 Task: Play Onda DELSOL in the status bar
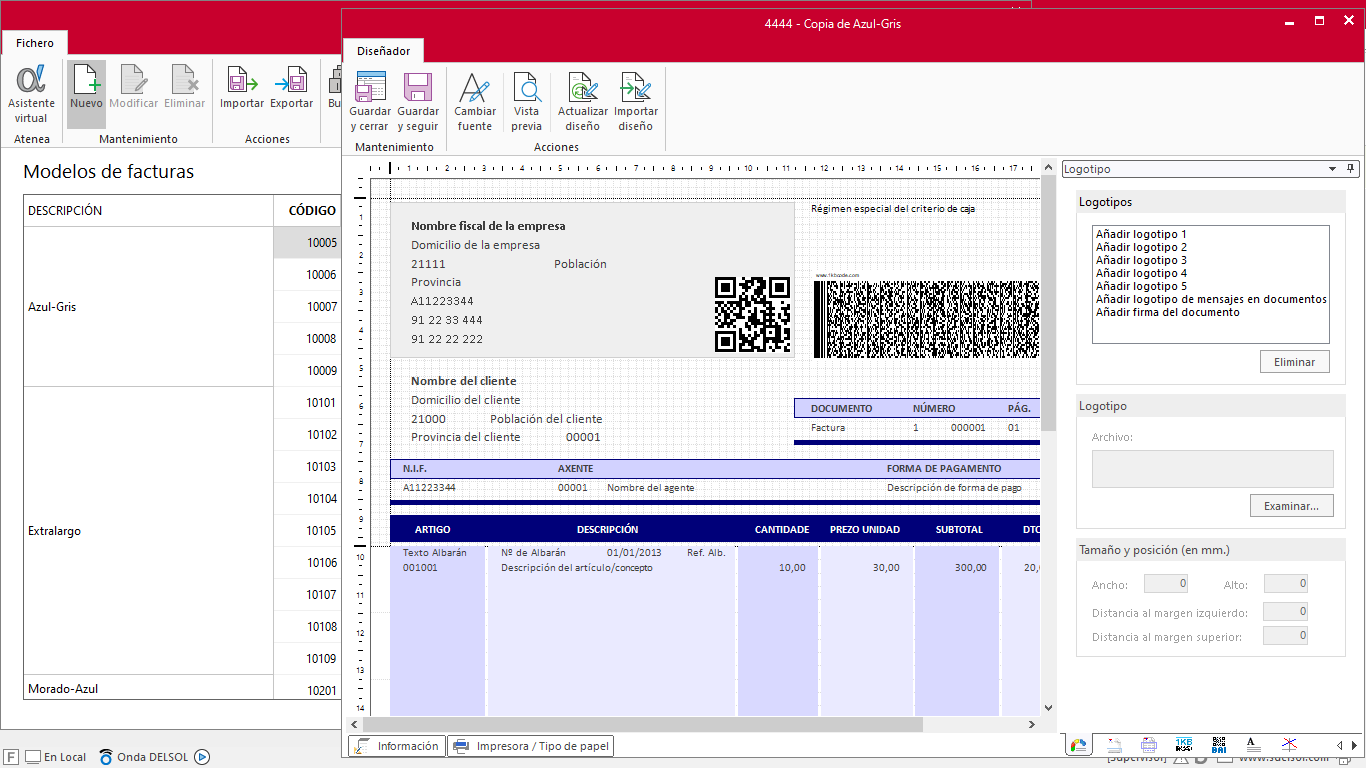(x=202, y=757)
